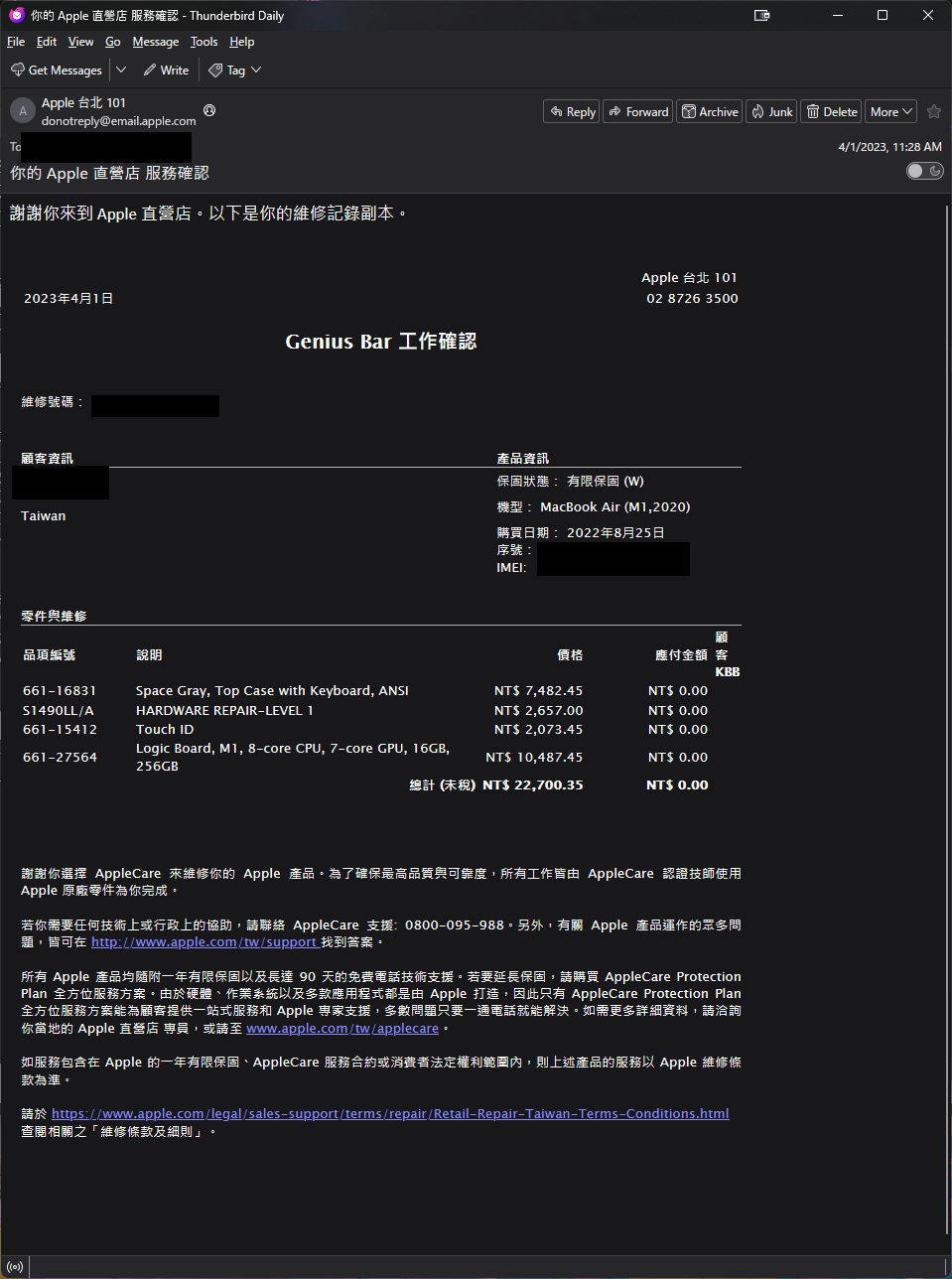This screenshot has width=952, height=1279.
Task: Click the Genius Bar 工作確認 heading
Action: click(381, 342)
